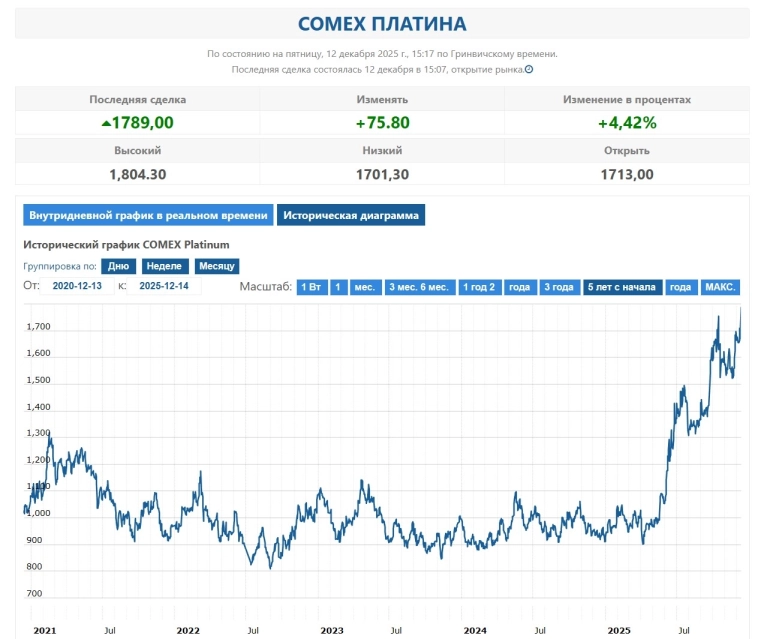Click the 1,500 y-axis label

coord(38,380)
